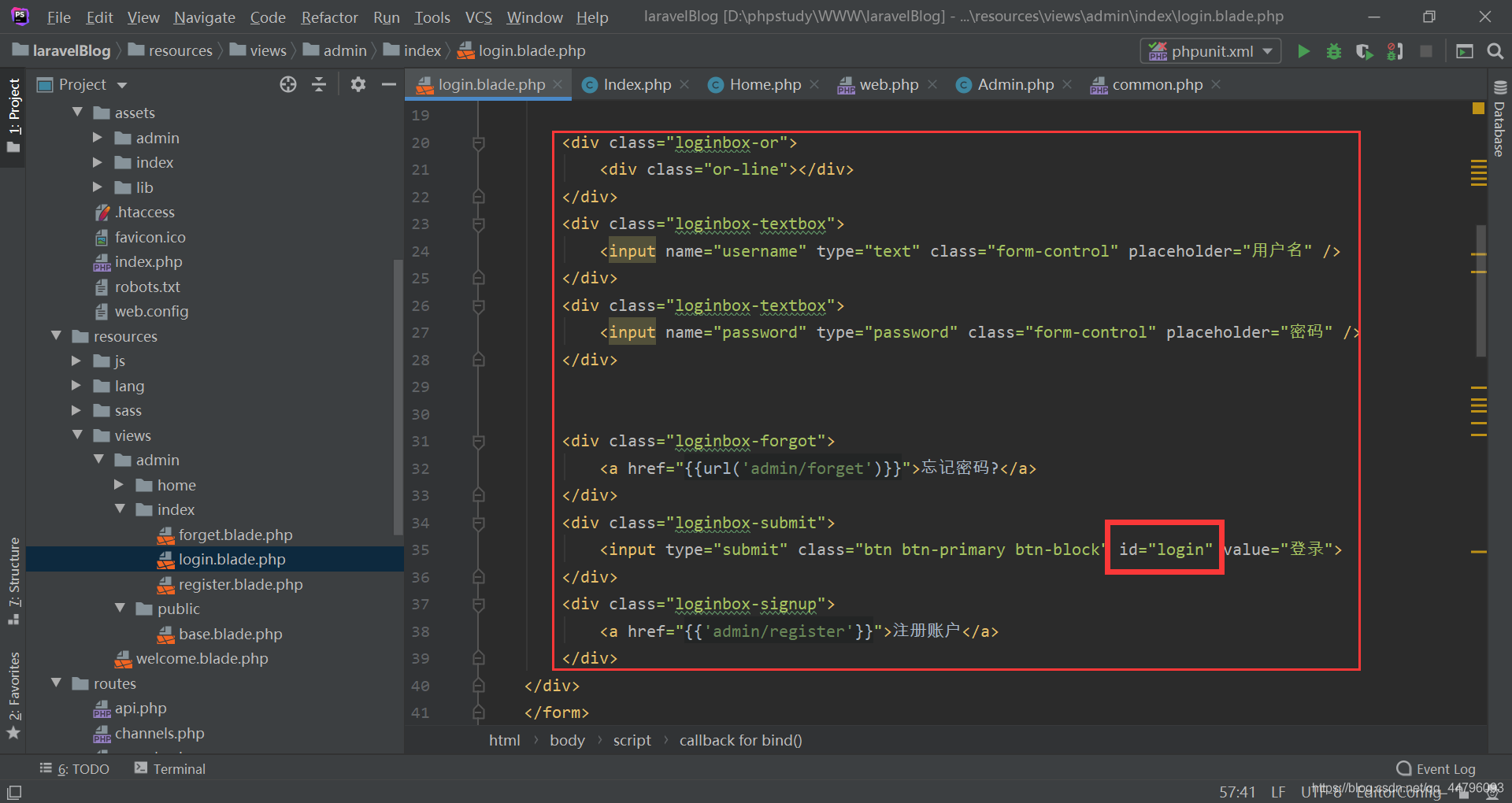Click the views breadcrumb in navigation bar
Image resolution: width=1512 pixels, height=803 pixels.
click(258, 50)
